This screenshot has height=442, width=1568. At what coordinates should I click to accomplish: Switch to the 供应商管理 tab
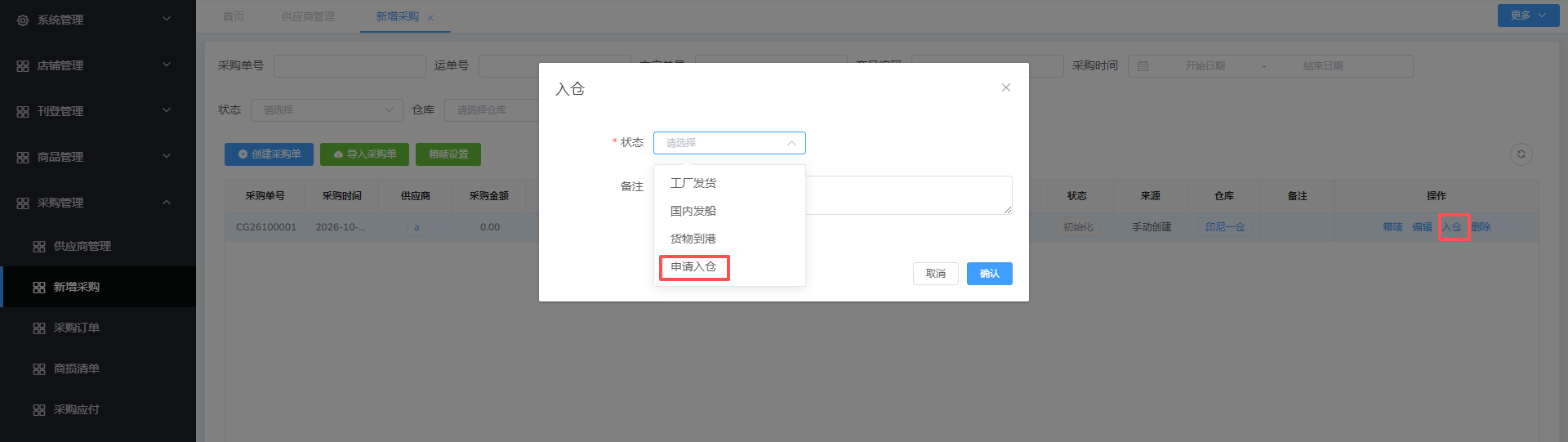[x=308, y=16]
